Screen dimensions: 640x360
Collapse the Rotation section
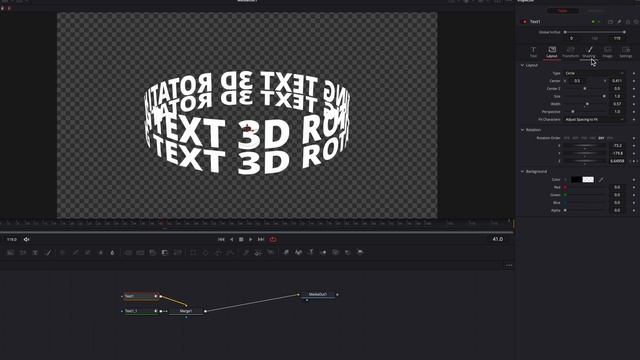pos(522,130)
